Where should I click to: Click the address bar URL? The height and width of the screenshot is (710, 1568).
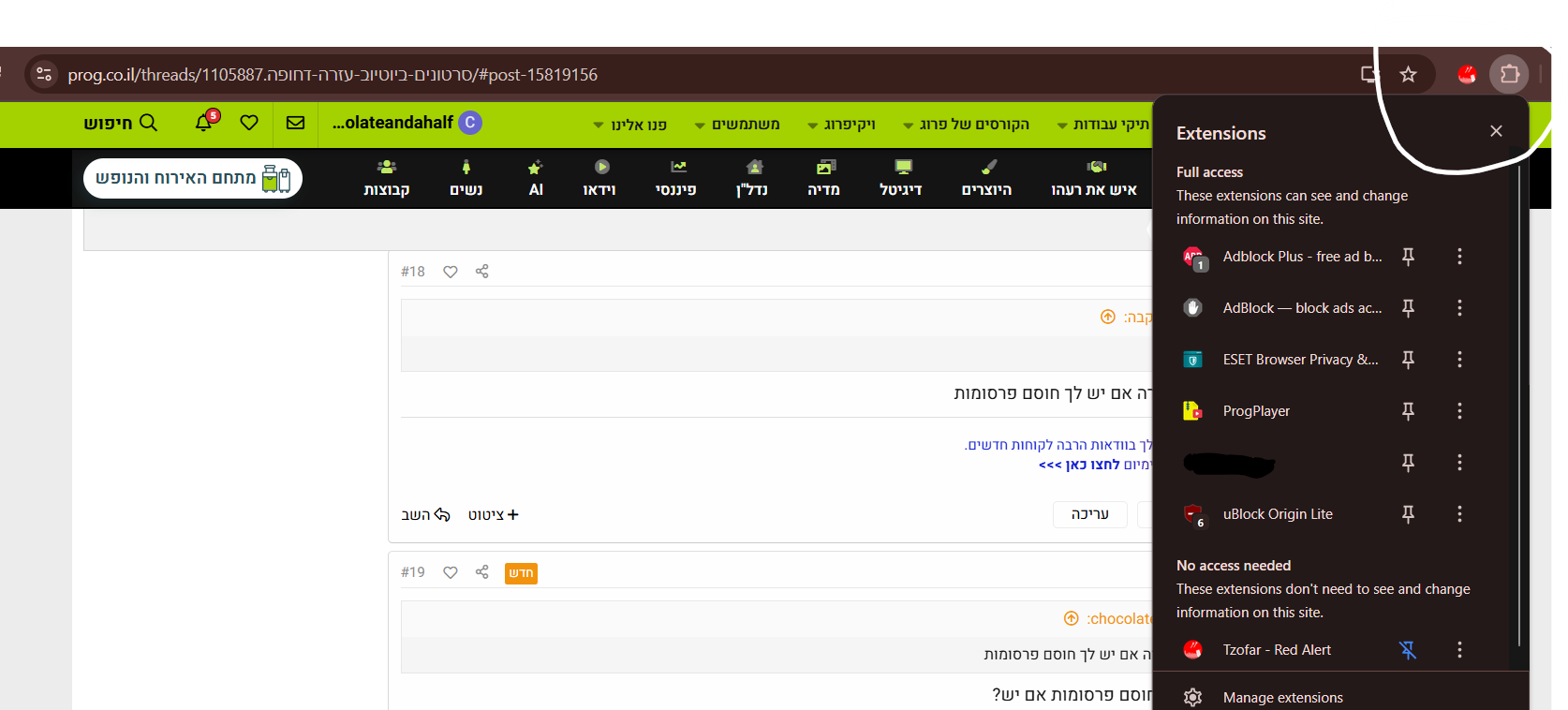pyautogui.click(x=333, y=75)
